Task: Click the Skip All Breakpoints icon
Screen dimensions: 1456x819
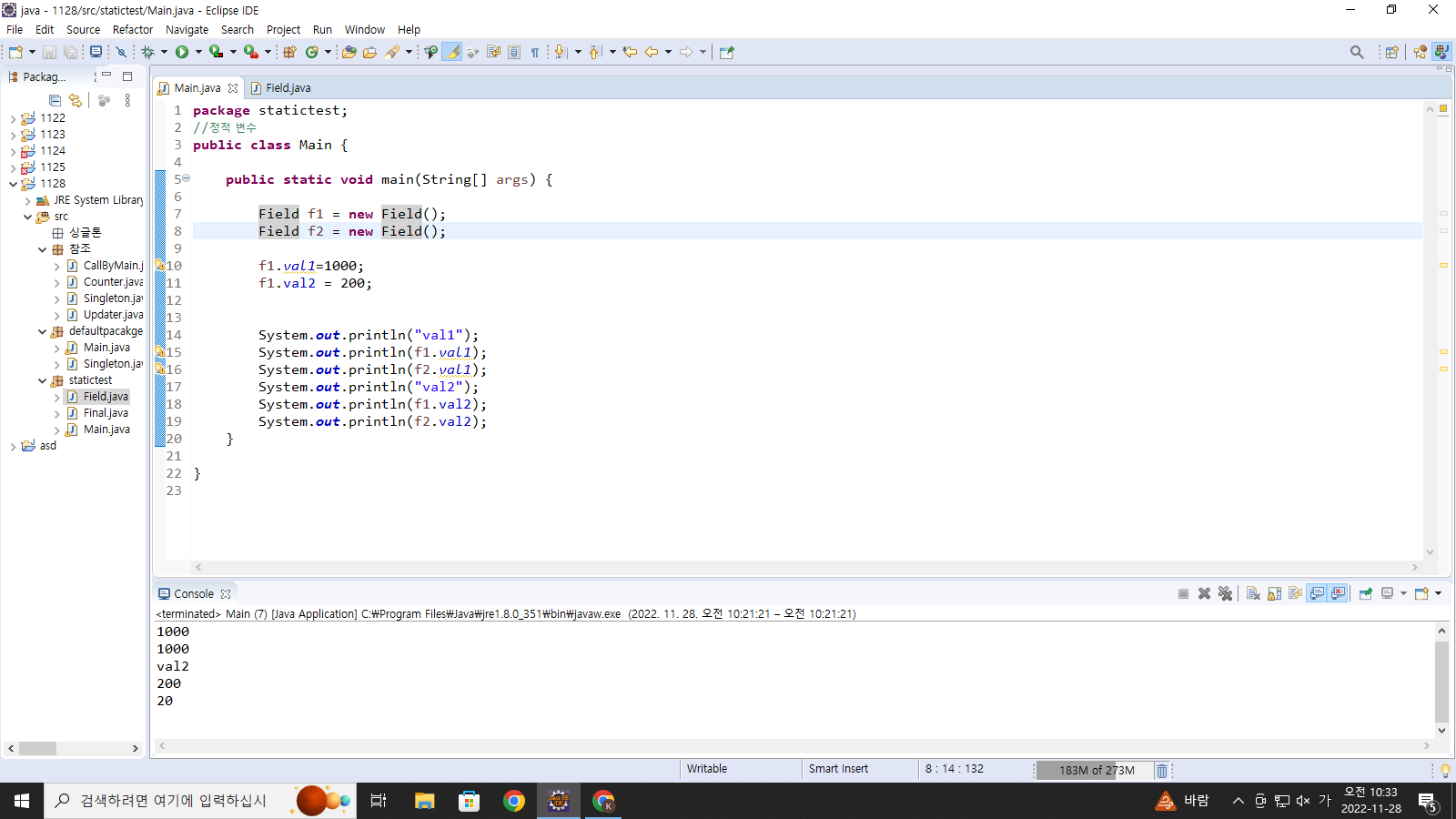Action: pos(121,52)
